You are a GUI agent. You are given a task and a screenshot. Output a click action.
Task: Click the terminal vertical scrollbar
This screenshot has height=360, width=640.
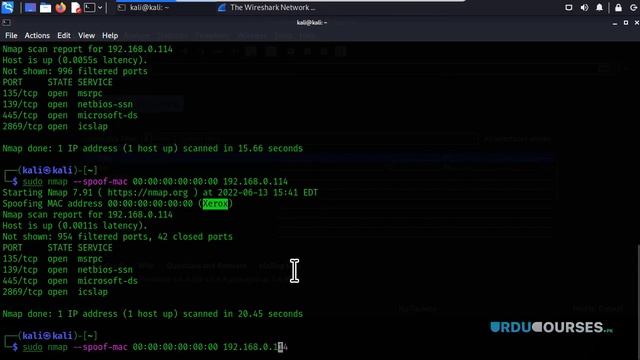coord(638,301)
